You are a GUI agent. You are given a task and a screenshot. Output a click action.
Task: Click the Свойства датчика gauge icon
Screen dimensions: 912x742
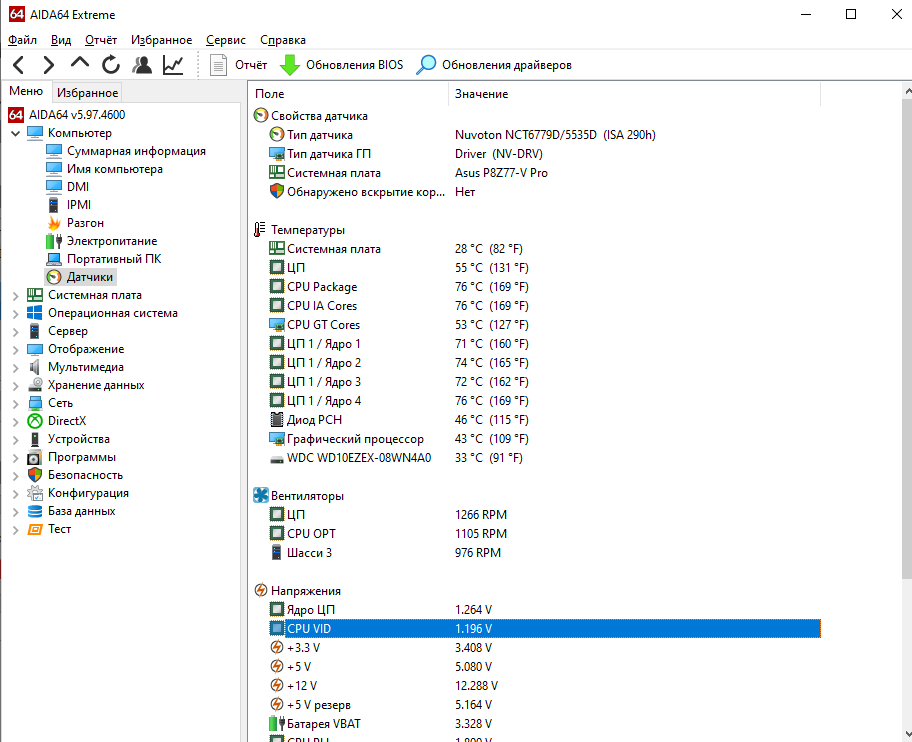click(261, 116)
